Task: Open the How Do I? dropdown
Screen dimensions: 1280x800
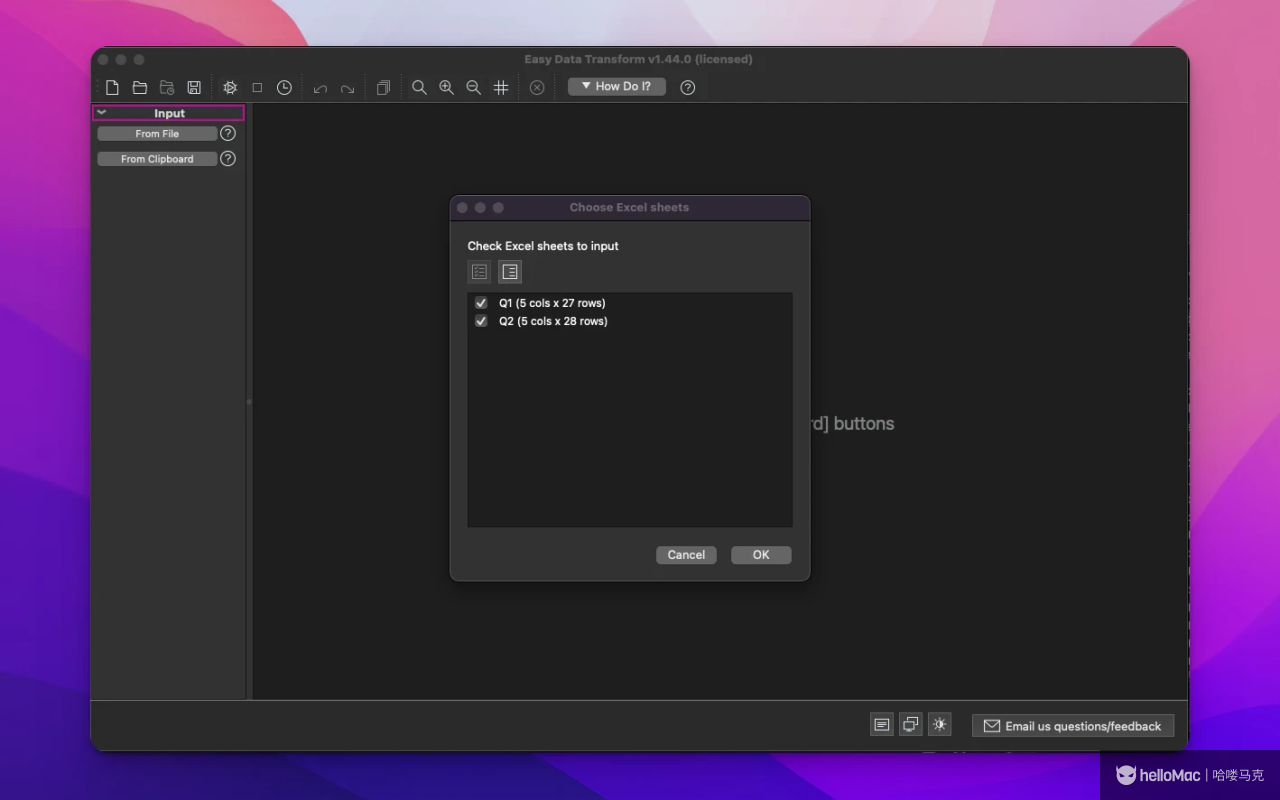Action: pyautogui.click(x=617, y=87)
